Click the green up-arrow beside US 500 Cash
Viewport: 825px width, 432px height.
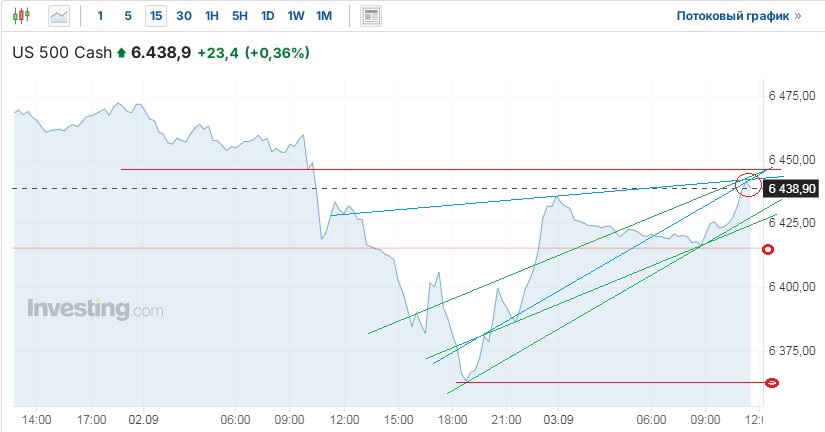(x=122, y=52)
